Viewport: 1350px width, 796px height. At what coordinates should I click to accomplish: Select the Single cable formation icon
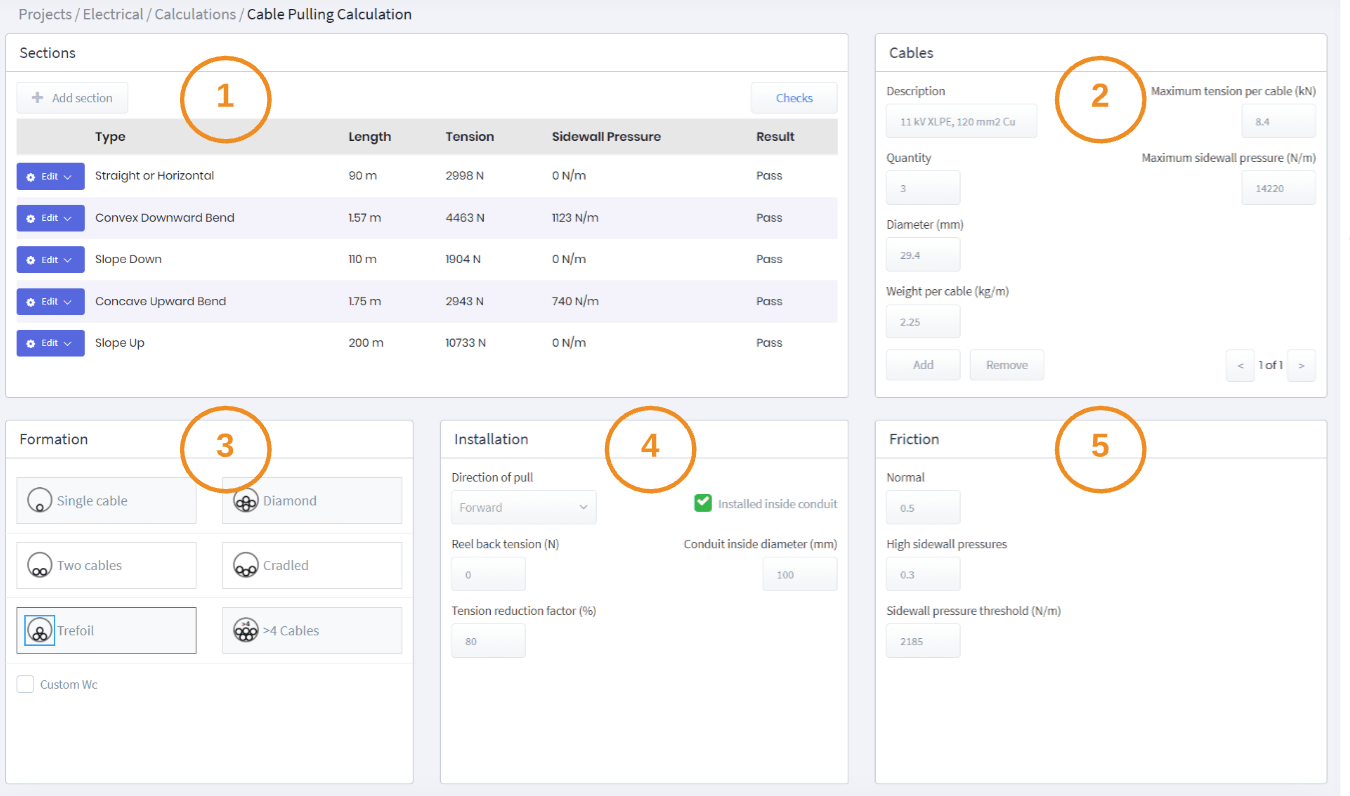(x=40, y=500)
